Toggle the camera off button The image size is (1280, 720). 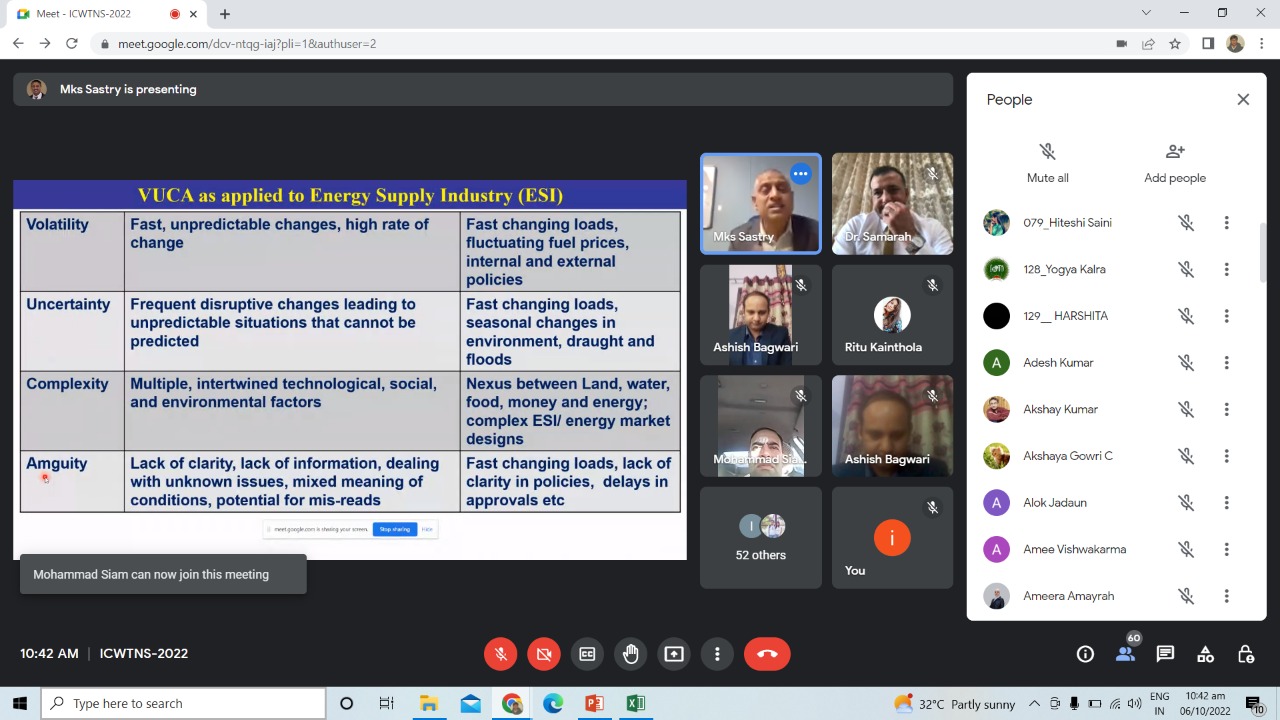(x=544, y=654)
